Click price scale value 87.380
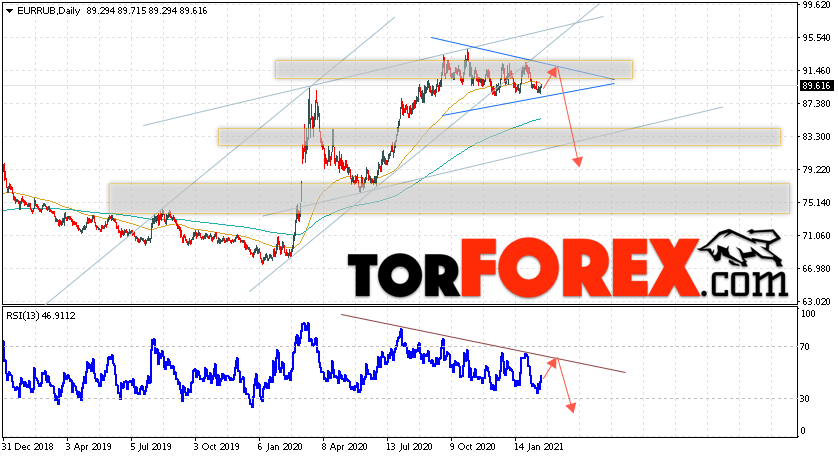Viewport: 838px width, 458px height. 817,103
